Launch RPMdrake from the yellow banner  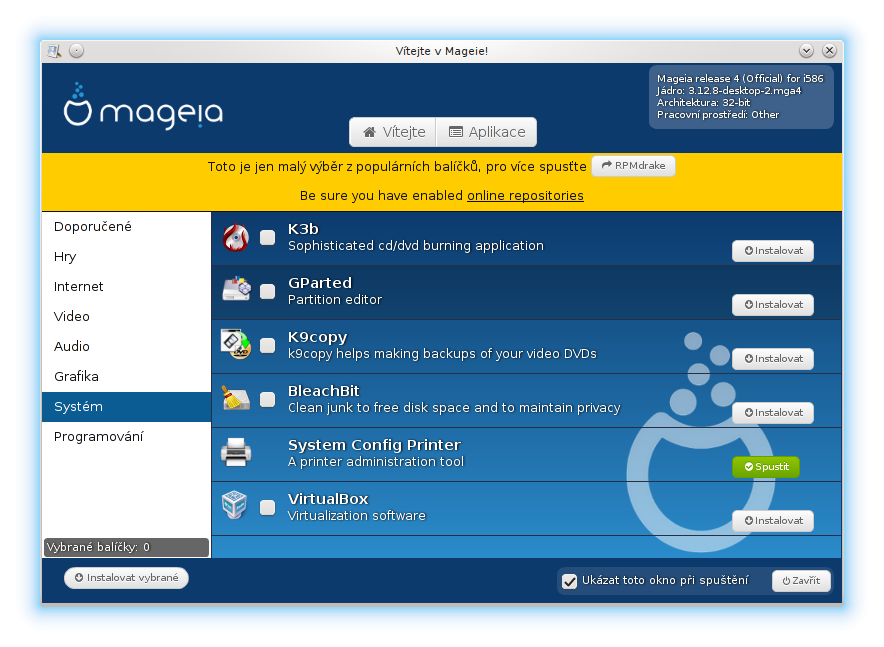coord(633,166)
